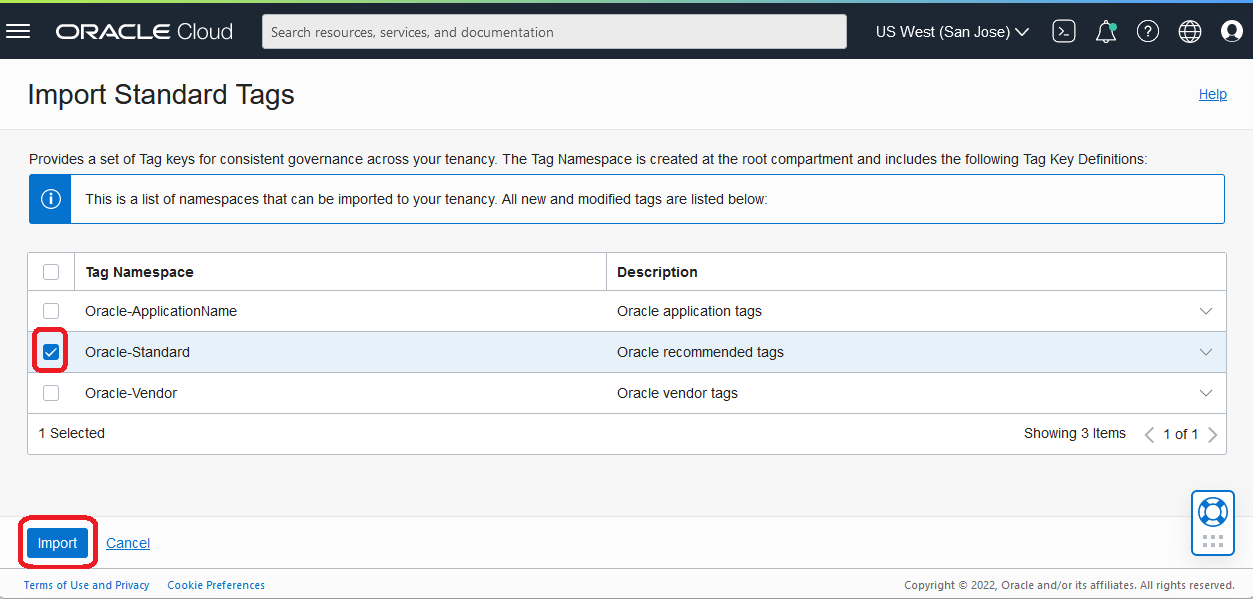Open Cloud Shell from the top bar

click(1063, 31)
